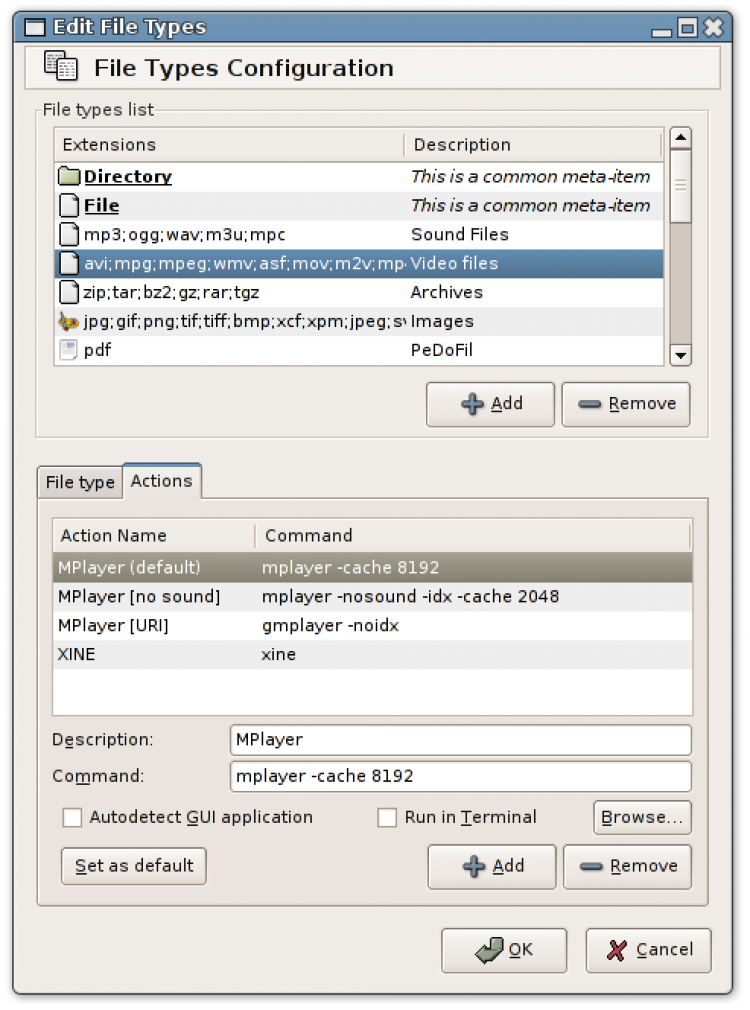Click the Directory folder icon

tap(68, 177)
